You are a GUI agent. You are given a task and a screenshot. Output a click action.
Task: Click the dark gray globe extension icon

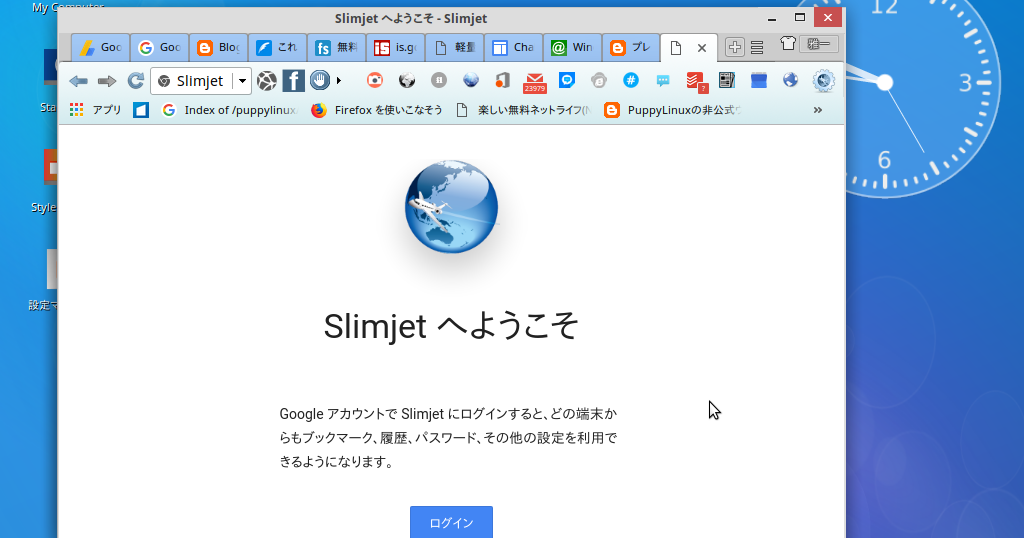(x=407, y=80)
